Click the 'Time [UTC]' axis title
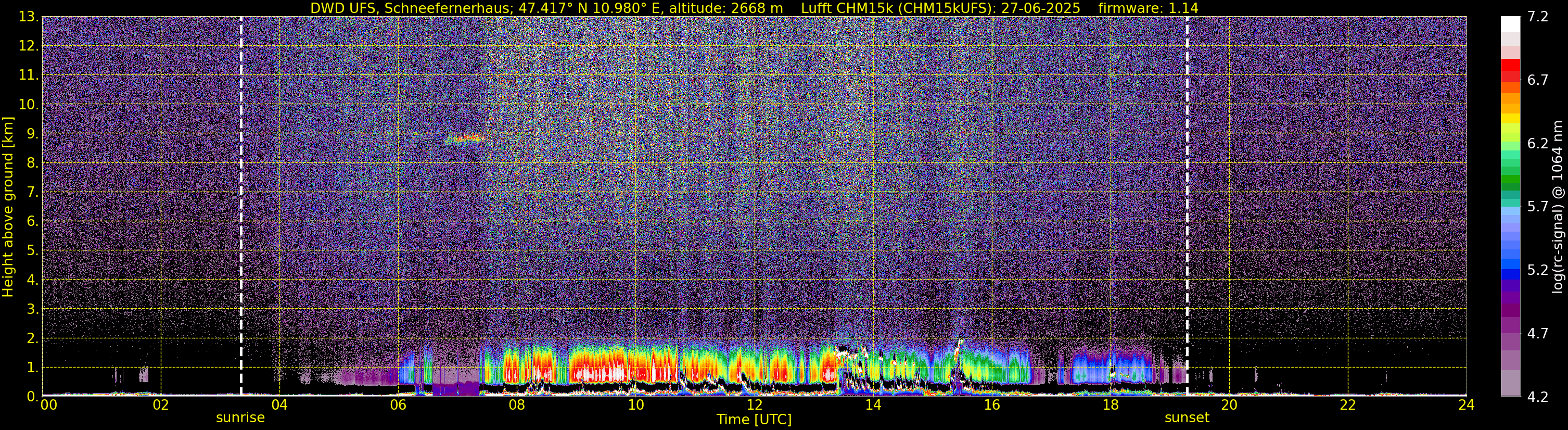The width and height of the screenshot is (1568, 430). tap(754, 420)
